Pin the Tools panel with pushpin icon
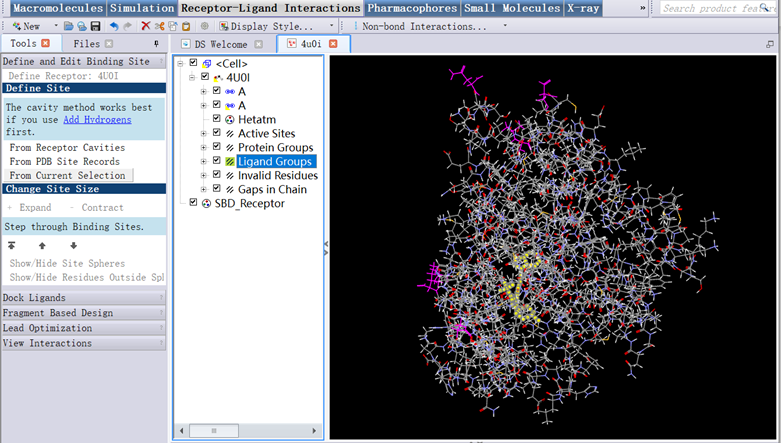 coord(156,45)
